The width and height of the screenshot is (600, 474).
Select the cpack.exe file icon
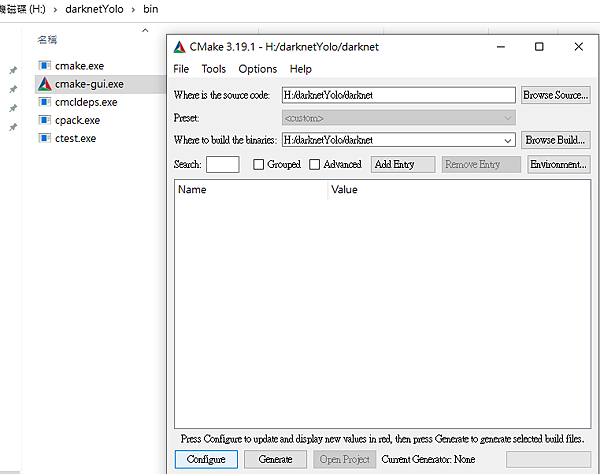[44, 120]
